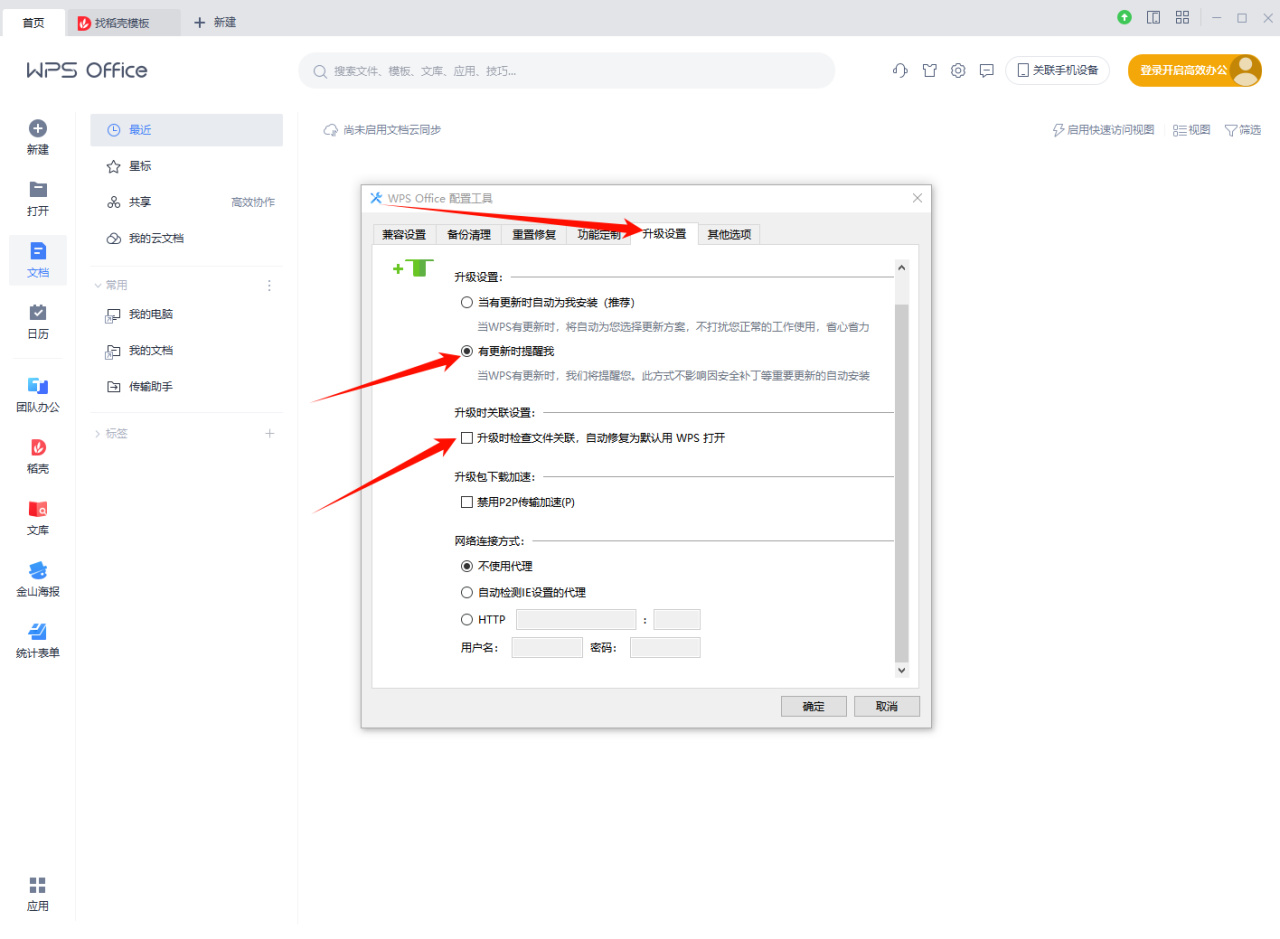Open 星标 starred documents

[x=187, y=166]
